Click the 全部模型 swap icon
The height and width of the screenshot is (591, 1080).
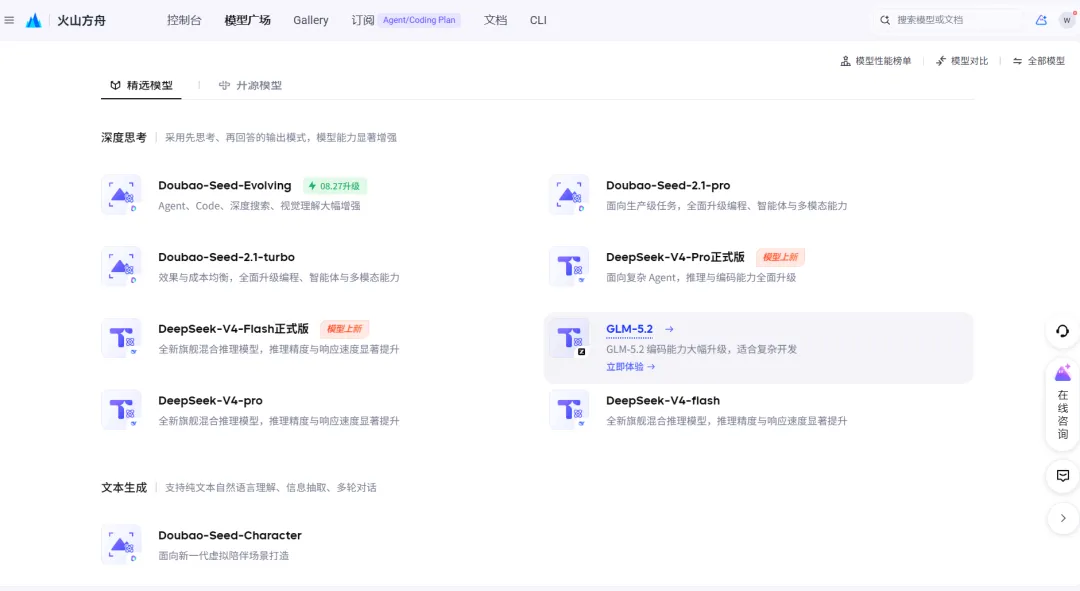tap(1017, 61)
